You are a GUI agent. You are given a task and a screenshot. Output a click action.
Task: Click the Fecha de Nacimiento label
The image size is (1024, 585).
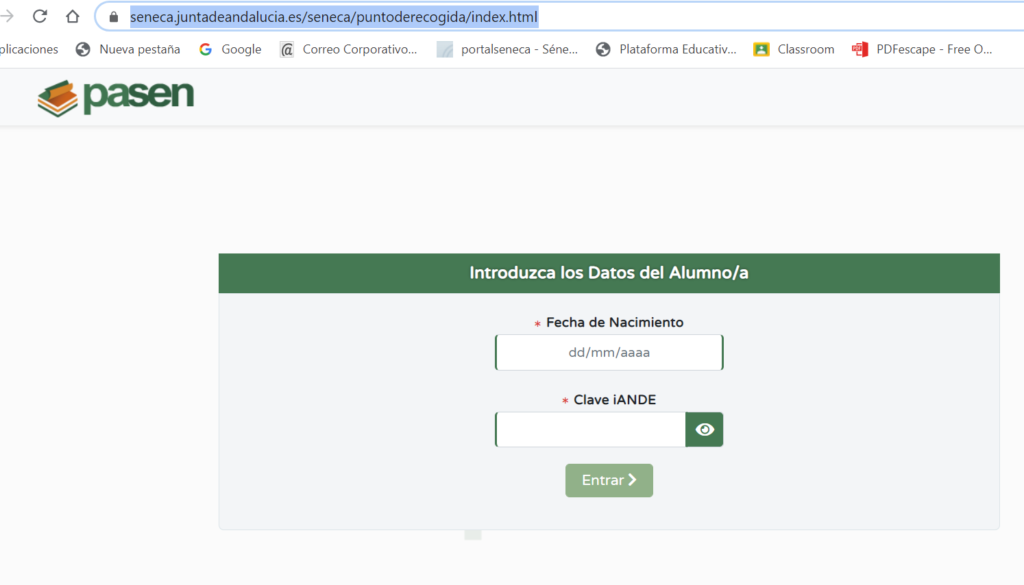click(615, 323)
